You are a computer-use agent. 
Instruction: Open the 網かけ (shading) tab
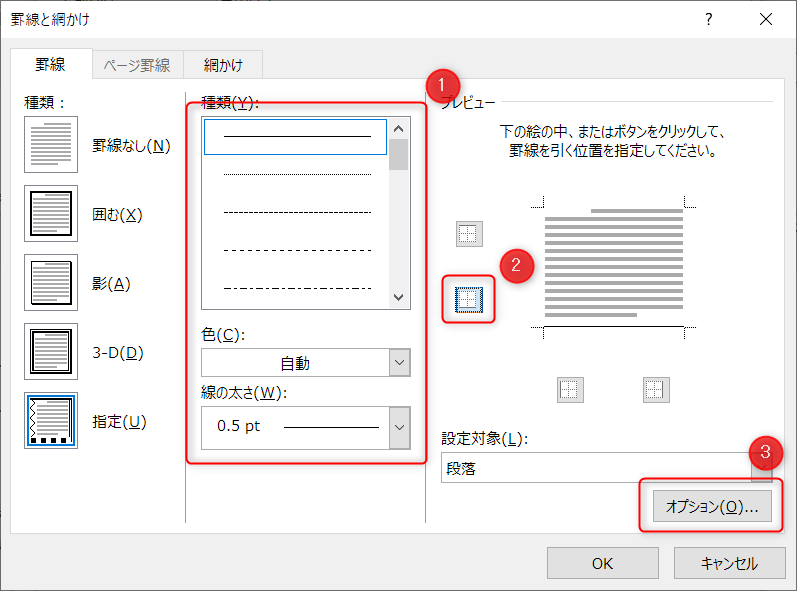[x=224, y=66]
